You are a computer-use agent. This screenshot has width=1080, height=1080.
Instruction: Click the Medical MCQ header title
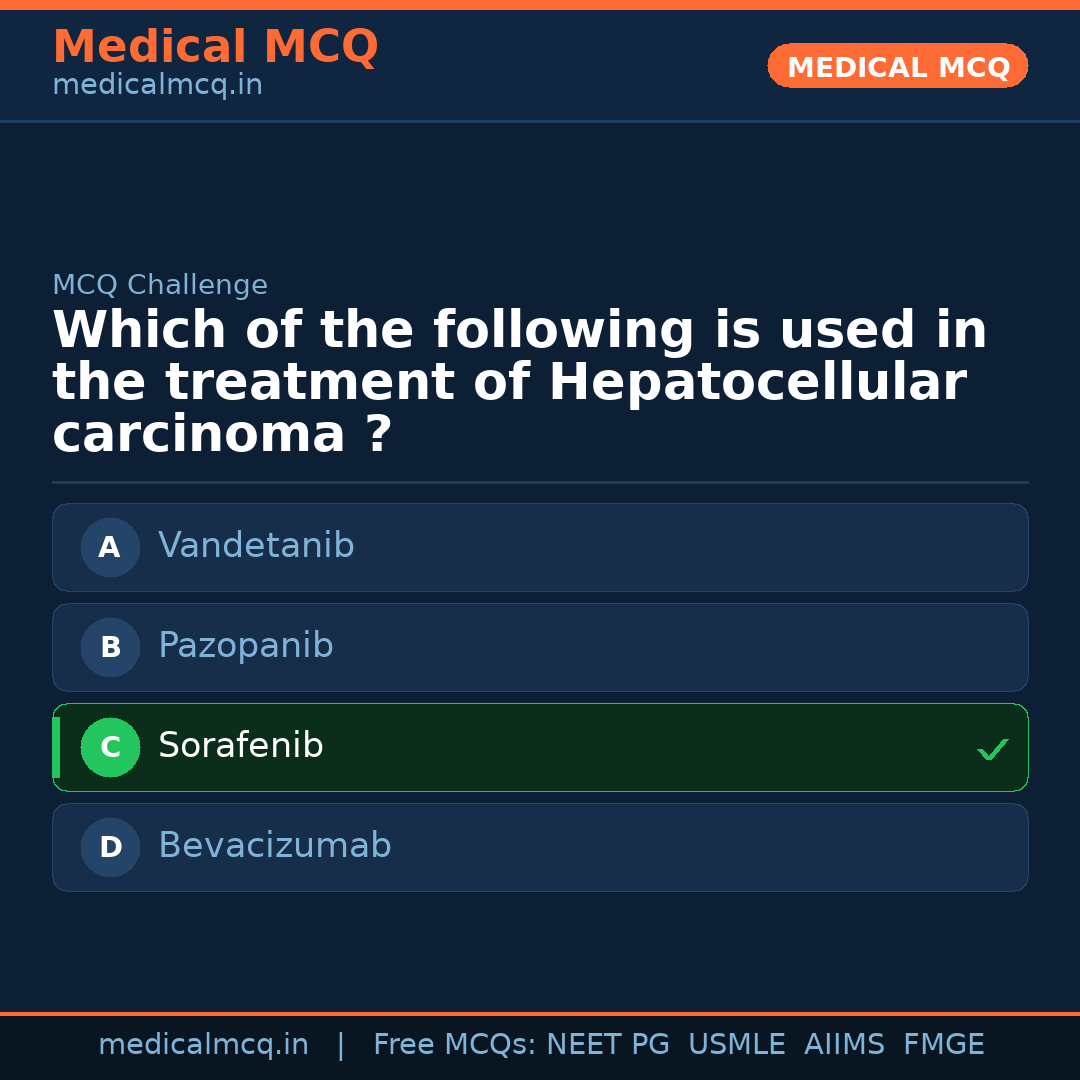(215, 47)
